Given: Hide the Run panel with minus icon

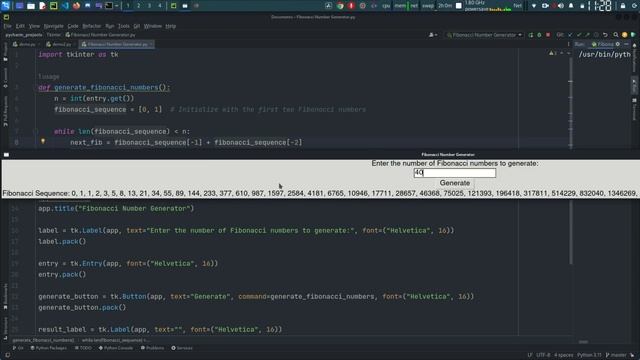Looking at the screenshot, I should pos(627,44).
